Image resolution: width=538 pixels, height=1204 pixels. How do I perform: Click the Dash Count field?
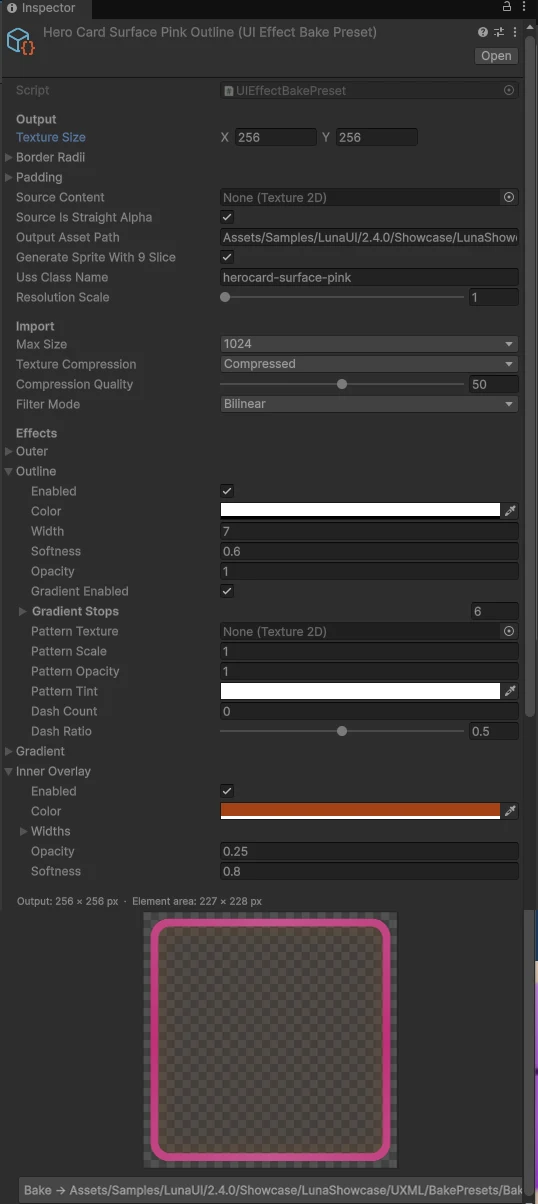369,711
